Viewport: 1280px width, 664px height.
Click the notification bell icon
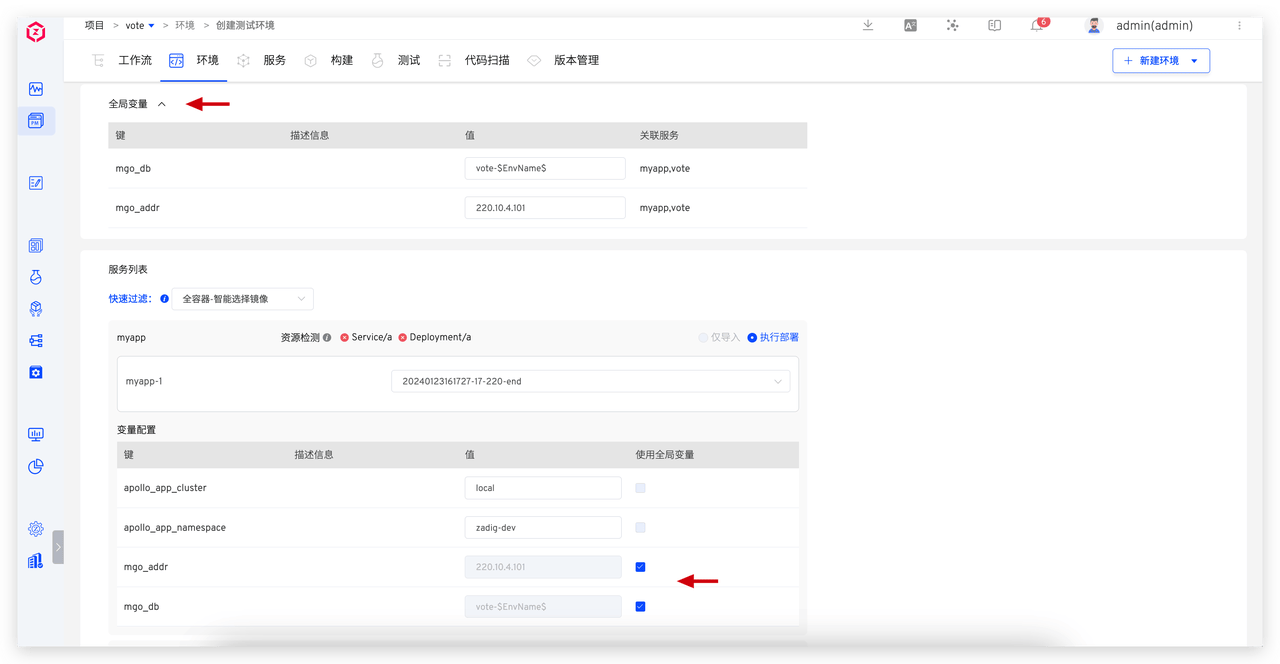coord(1037,26)
